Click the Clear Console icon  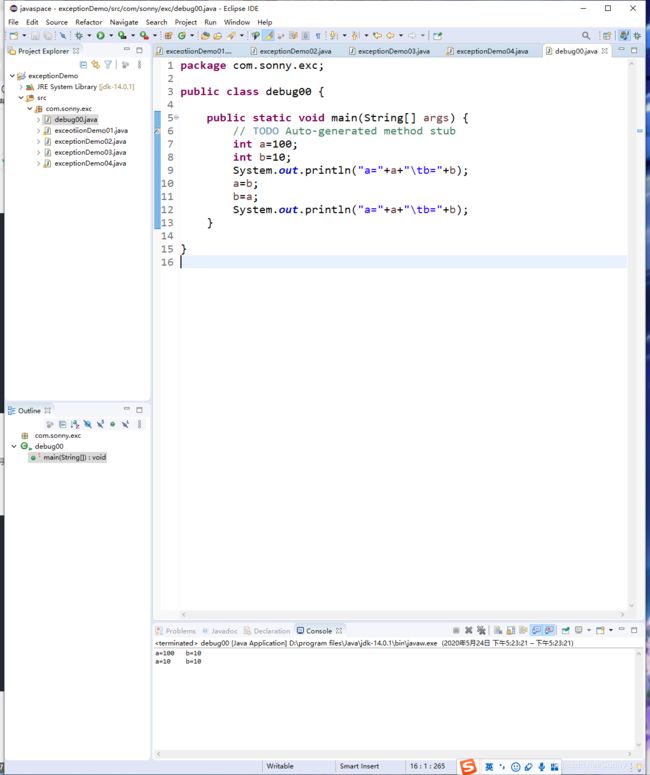498,630
